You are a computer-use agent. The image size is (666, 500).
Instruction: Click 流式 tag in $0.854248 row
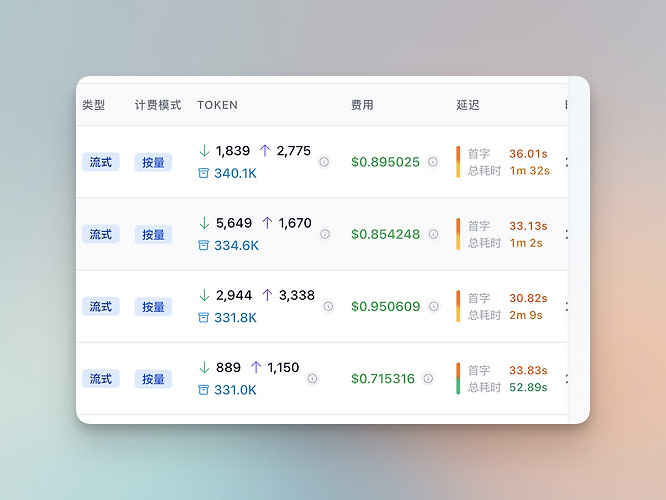(x=101, y=234)
